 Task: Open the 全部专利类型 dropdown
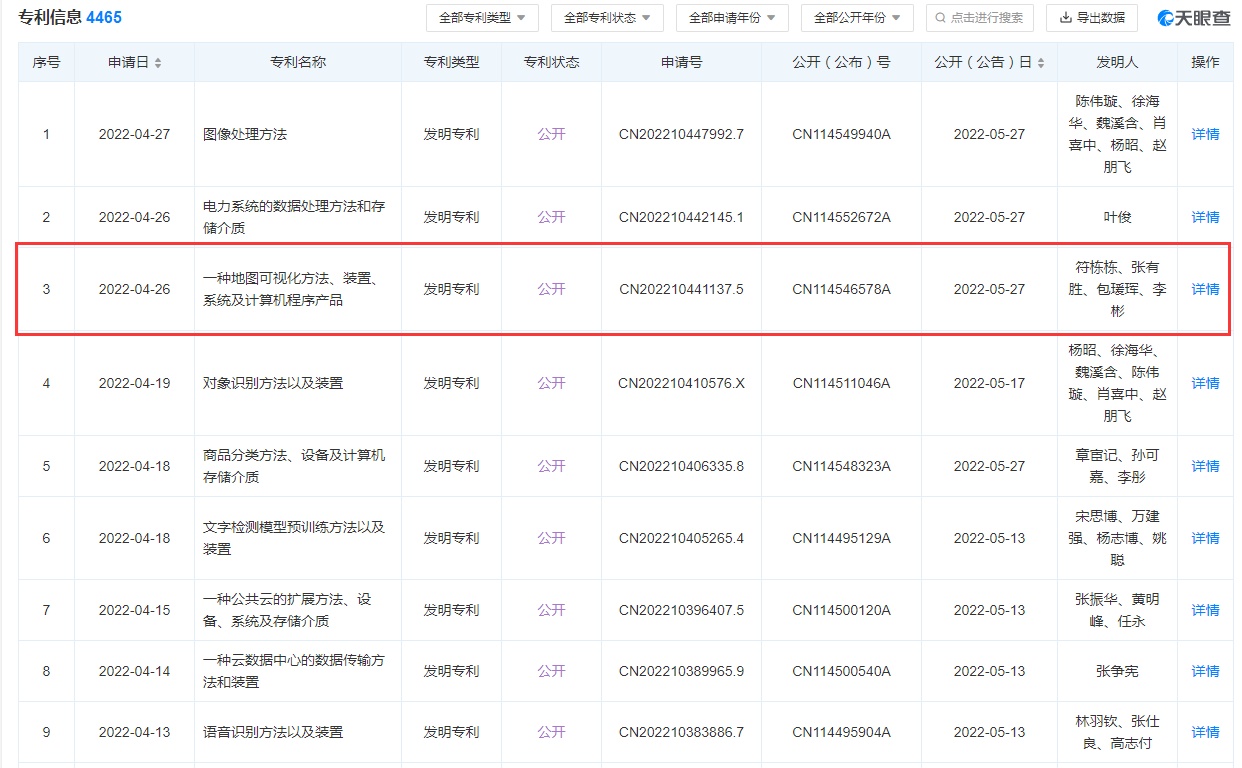coord(482,18)
